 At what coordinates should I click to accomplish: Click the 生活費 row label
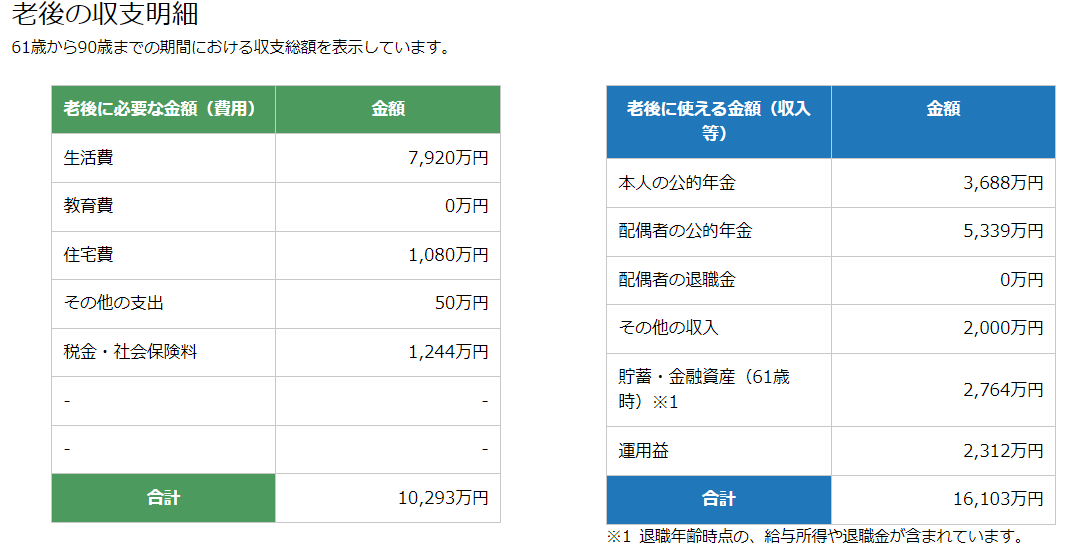88,158
